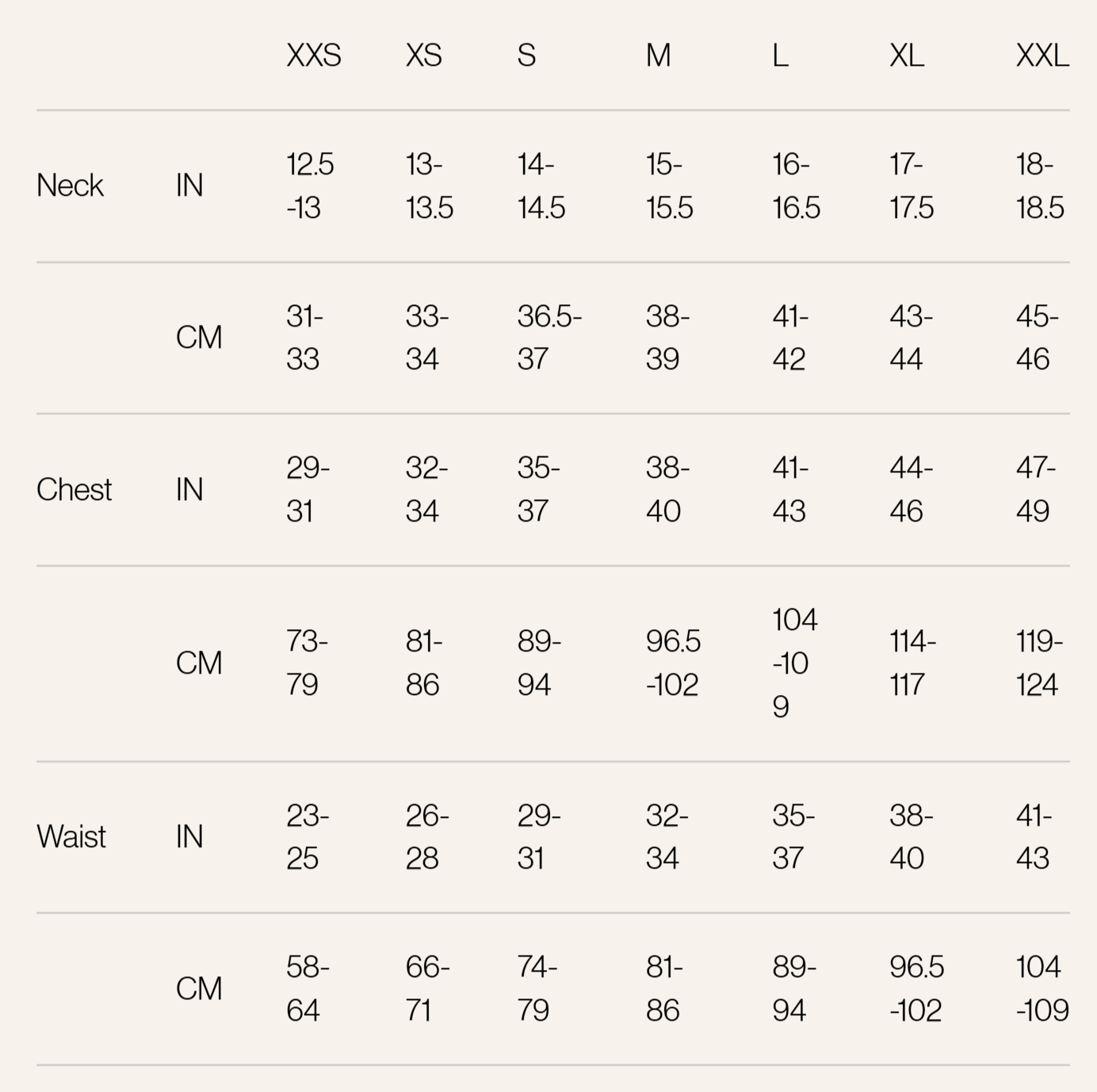Click the 12.5-13 neck inches cell

(x=310, y=186)
